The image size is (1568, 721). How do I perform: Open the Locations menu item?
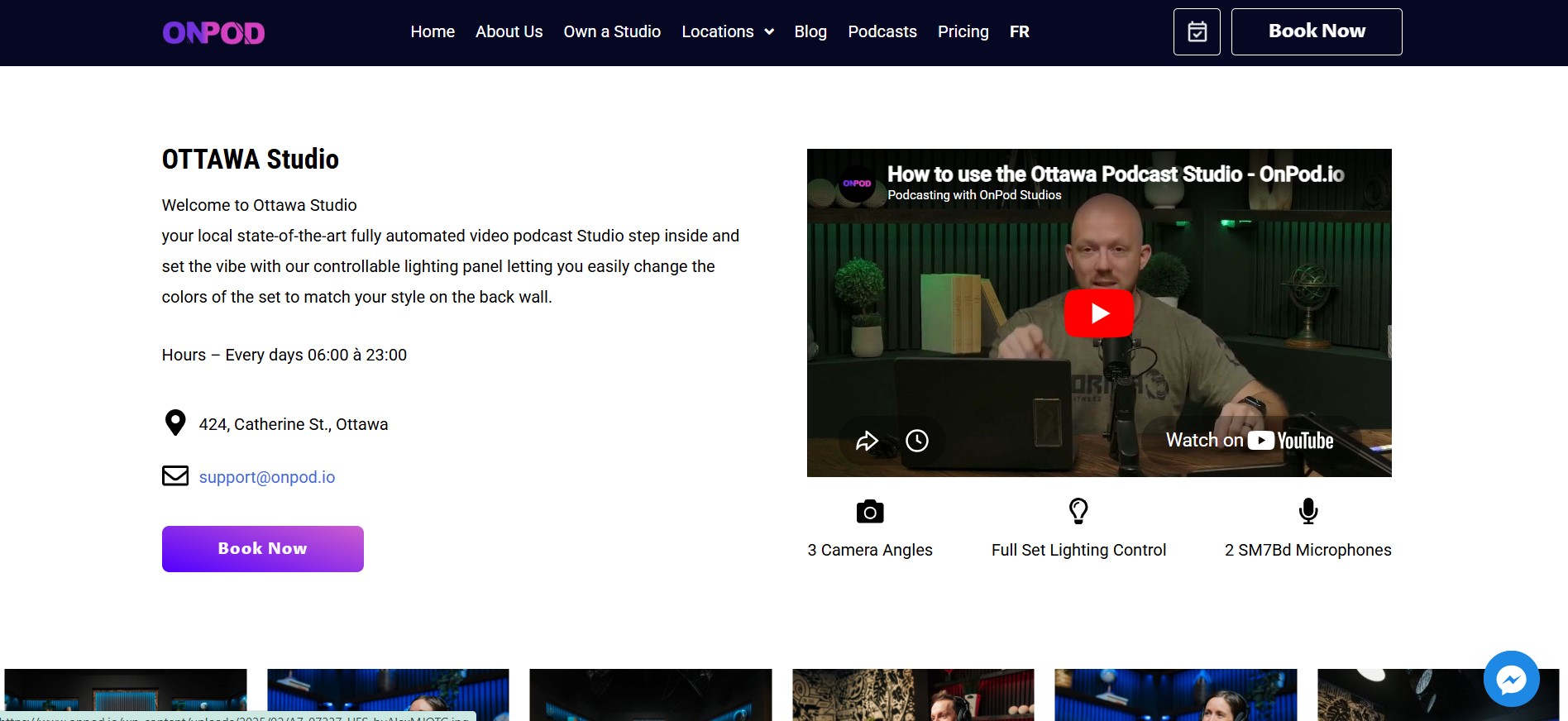718,32
